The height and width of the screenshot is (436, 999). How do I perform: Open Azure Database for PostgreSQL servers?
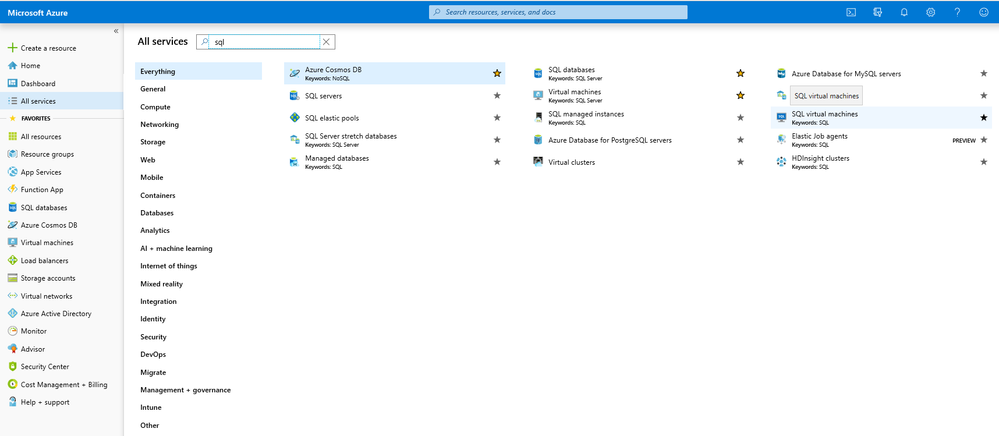610,140
